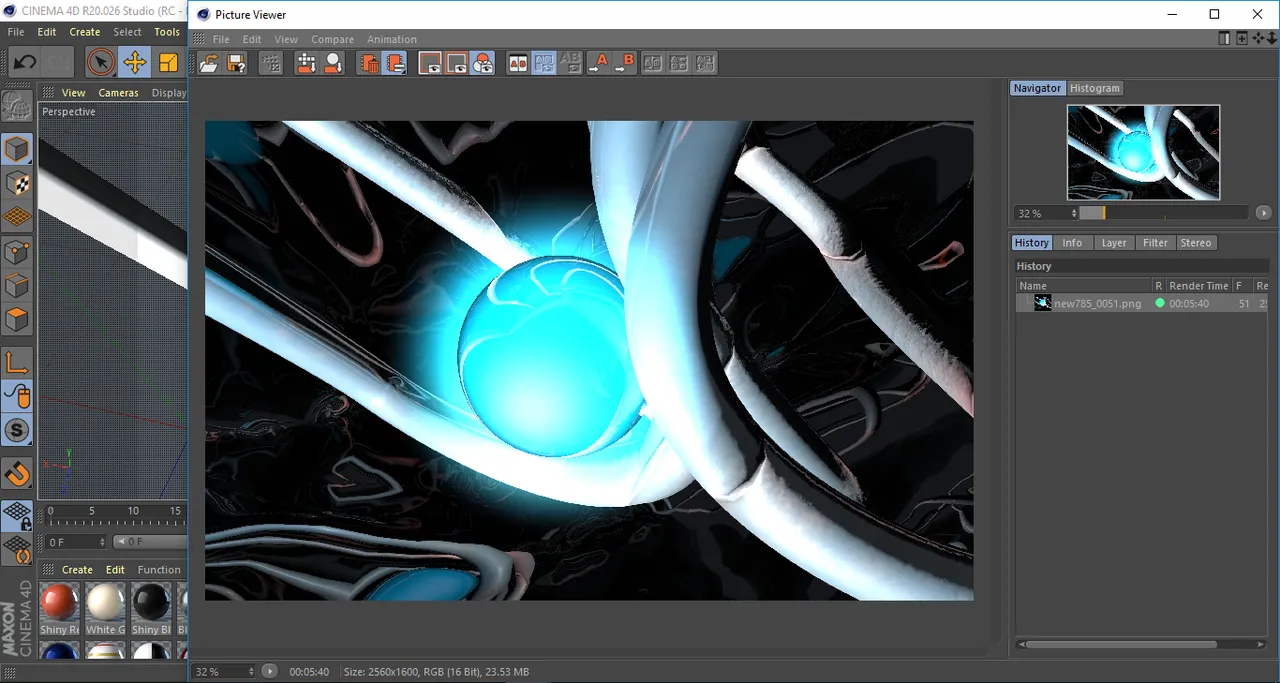Select the new785_0051.png history entry
The image size is (1280, 683).
[1142, 303]
